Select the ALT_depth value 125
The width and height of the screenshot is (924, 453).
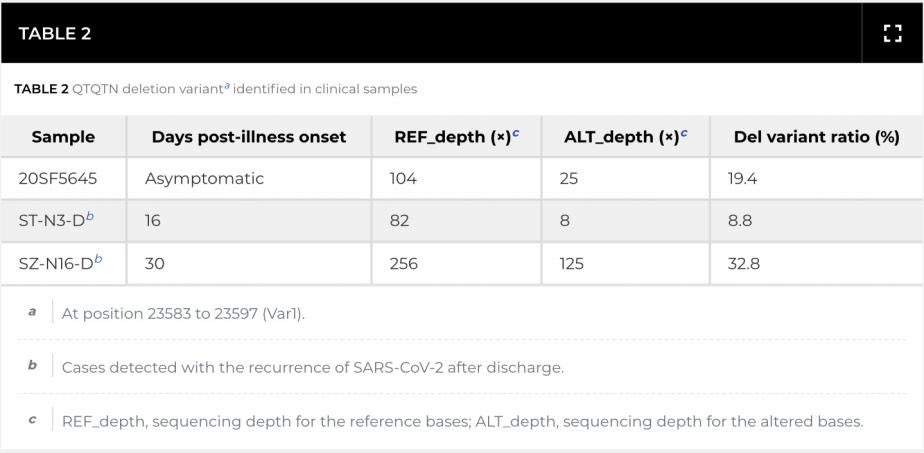(x=571, y=264)
